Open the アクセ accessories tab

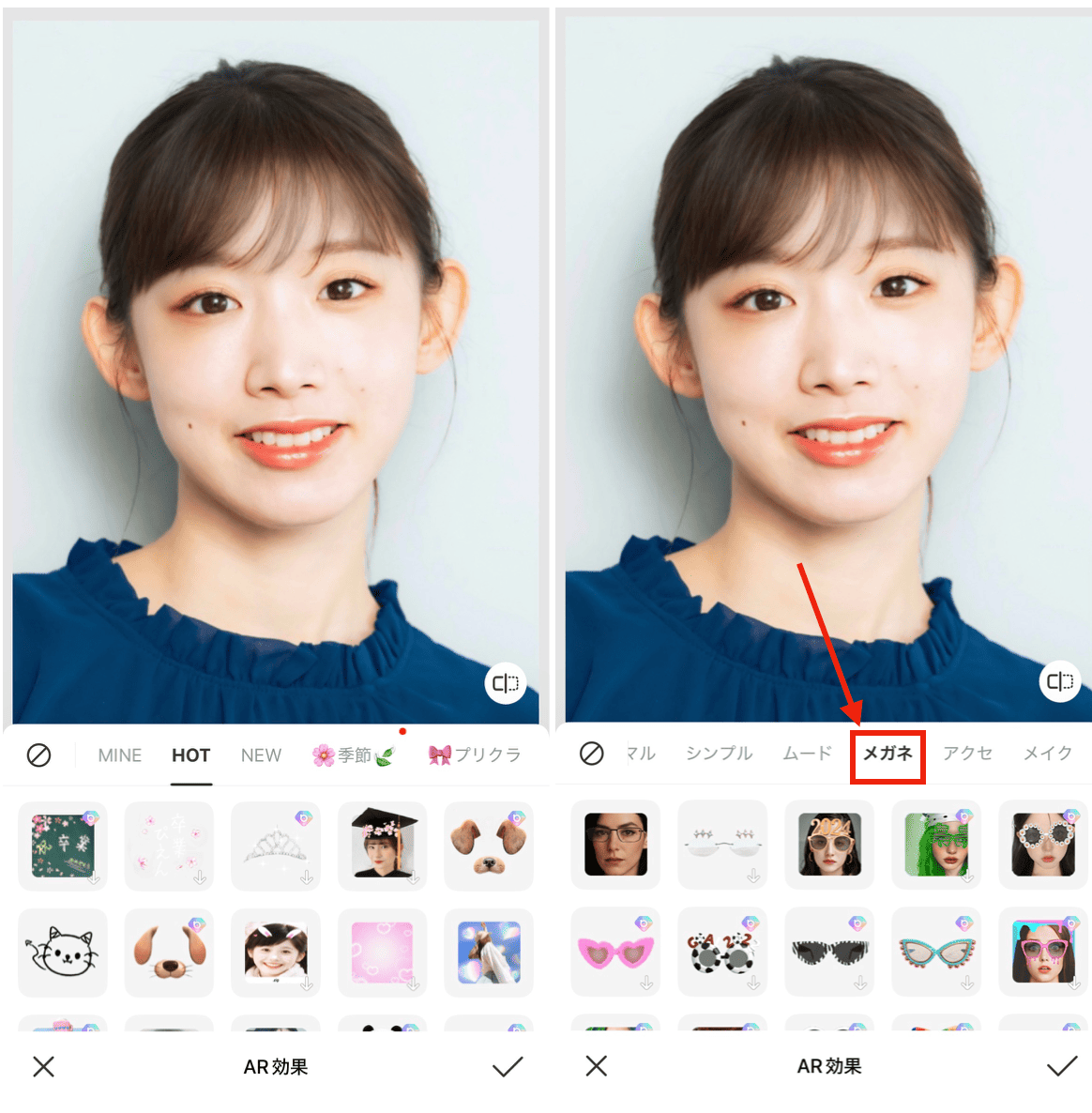pyautogui.click(x=966, y=753)
